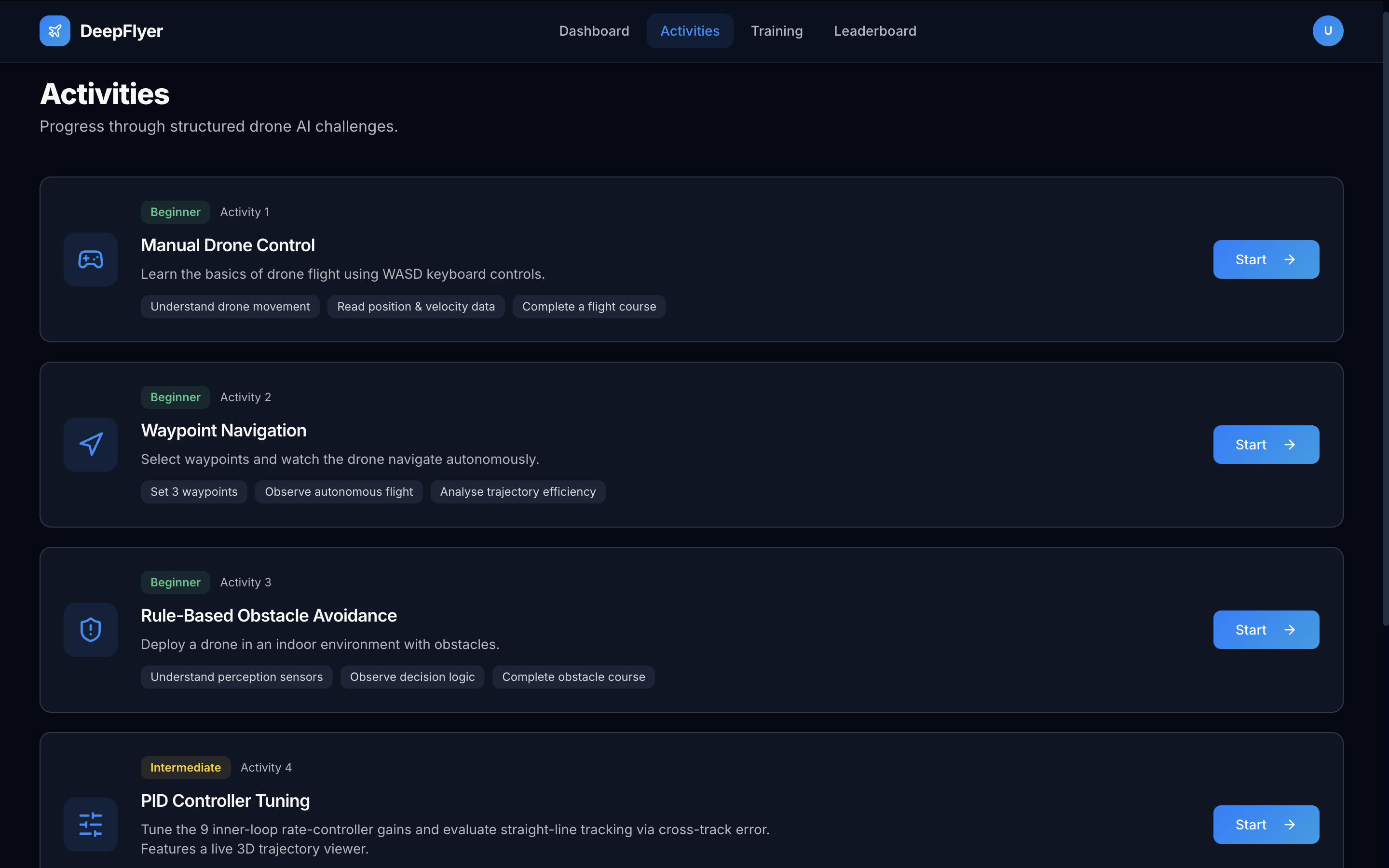This screenshot has width=1389, height=868.
Task: Click the 'Activity 3' label
Action: click(245, 582)
